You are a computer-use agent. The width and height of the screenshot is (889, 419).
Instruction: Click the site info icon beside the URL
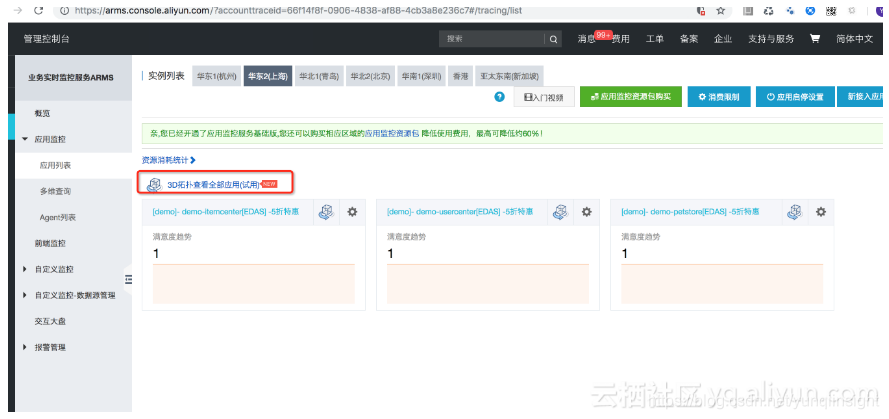tap(64, 10)
